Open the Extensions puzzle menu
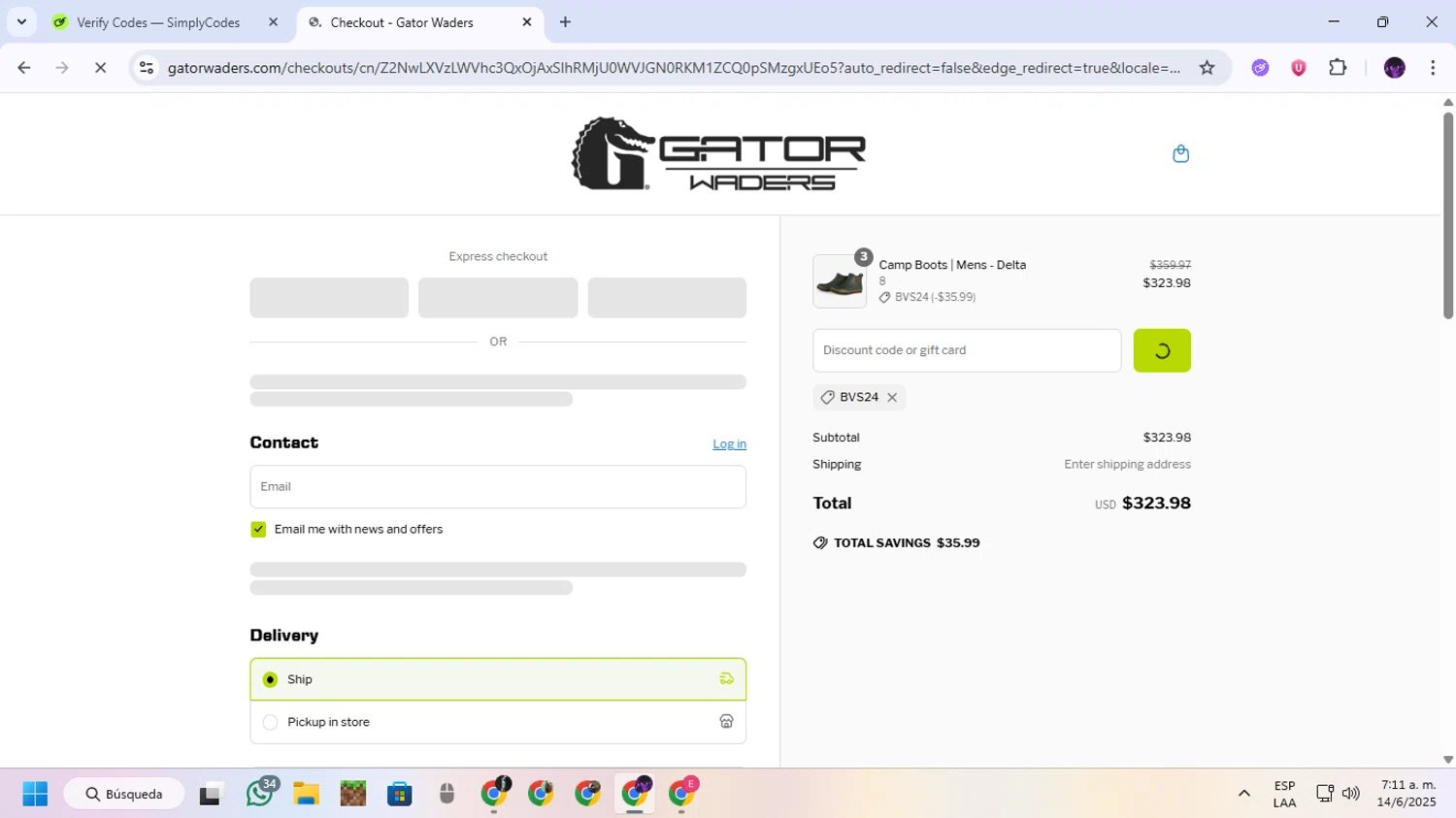This screenshot has height=818, width=1456. 1338,68
